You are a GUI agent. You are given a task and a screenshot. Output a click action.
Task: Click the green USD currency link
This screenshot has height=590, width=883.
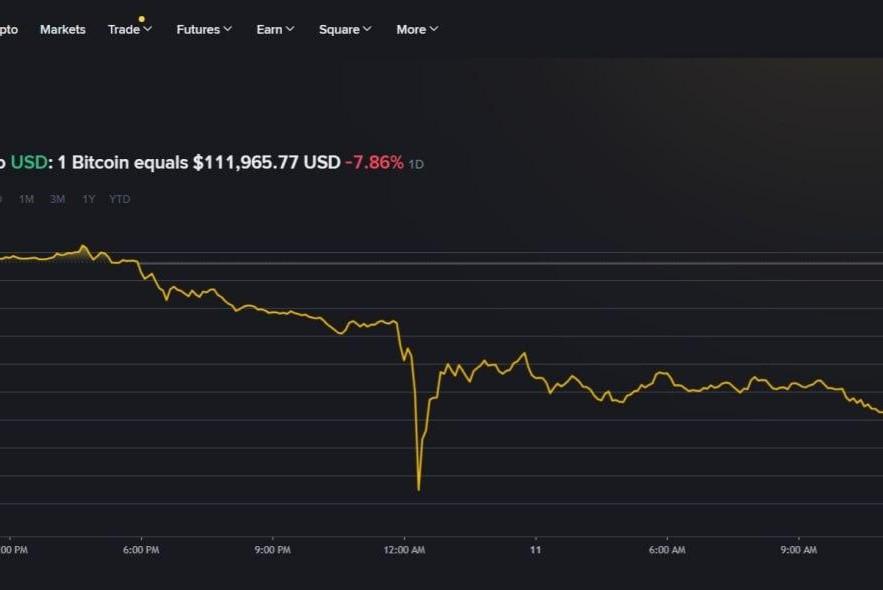click(x=29, y=162)
